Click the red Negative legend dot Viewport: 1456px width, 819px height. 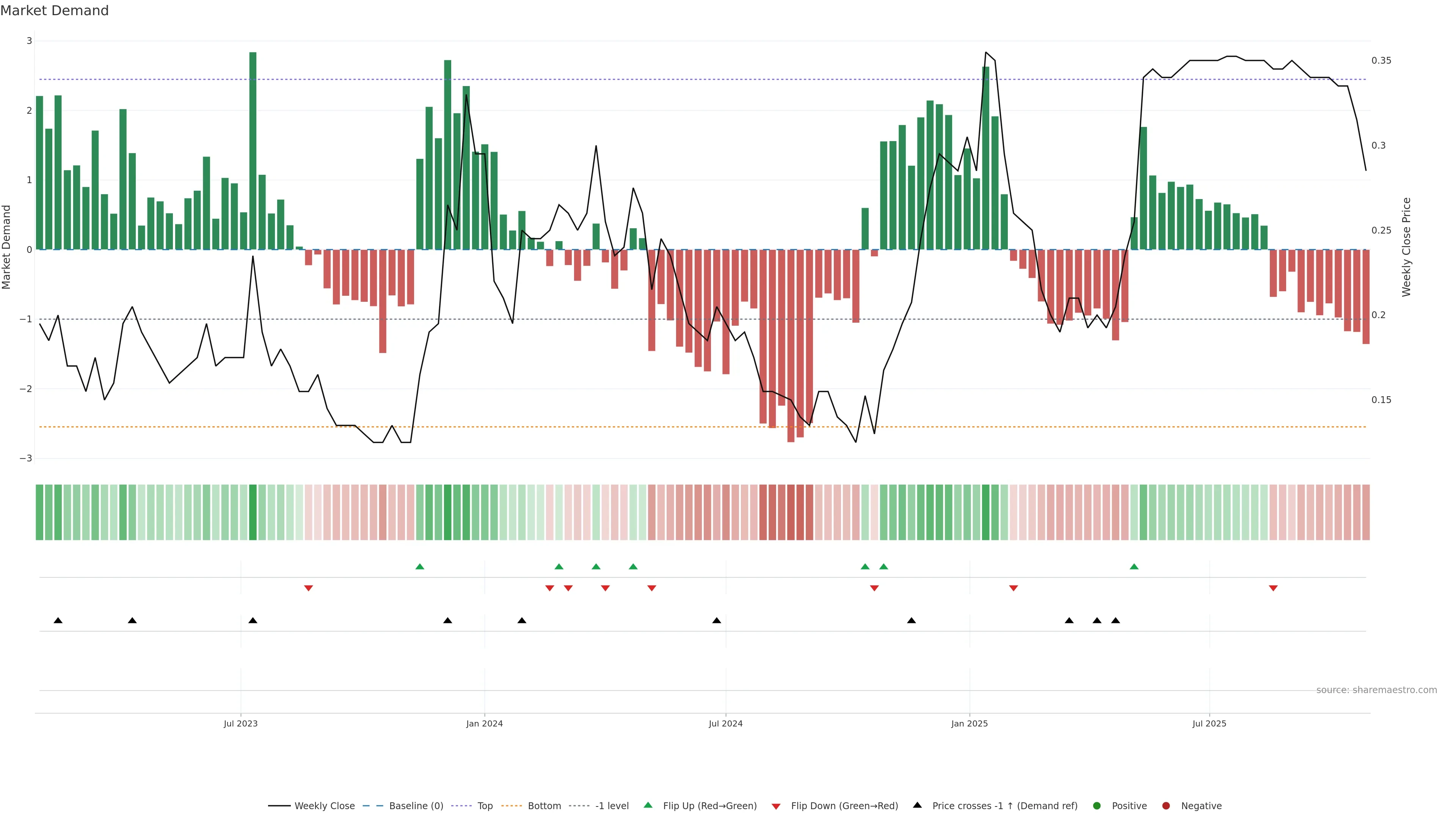[x=1166, y=806]
